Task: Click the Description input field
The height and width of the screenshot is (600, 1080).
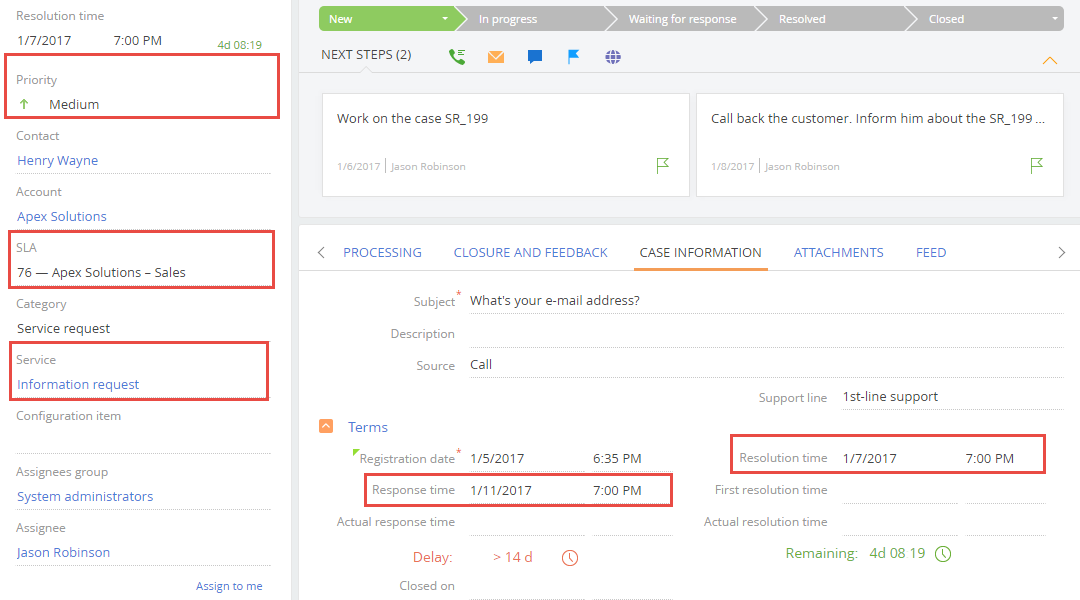Action: pos(700,333)
